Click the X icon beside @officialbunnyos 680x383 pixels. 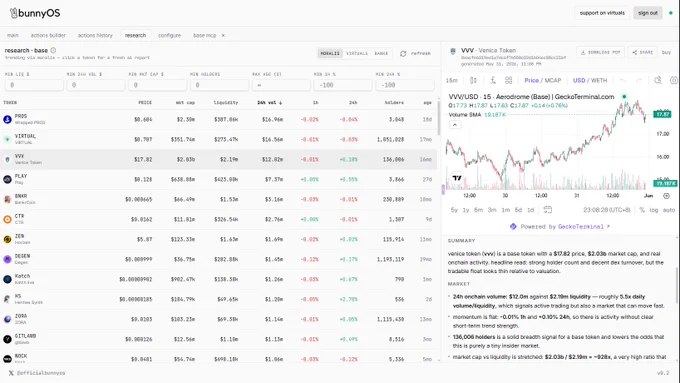pos(11,373)
